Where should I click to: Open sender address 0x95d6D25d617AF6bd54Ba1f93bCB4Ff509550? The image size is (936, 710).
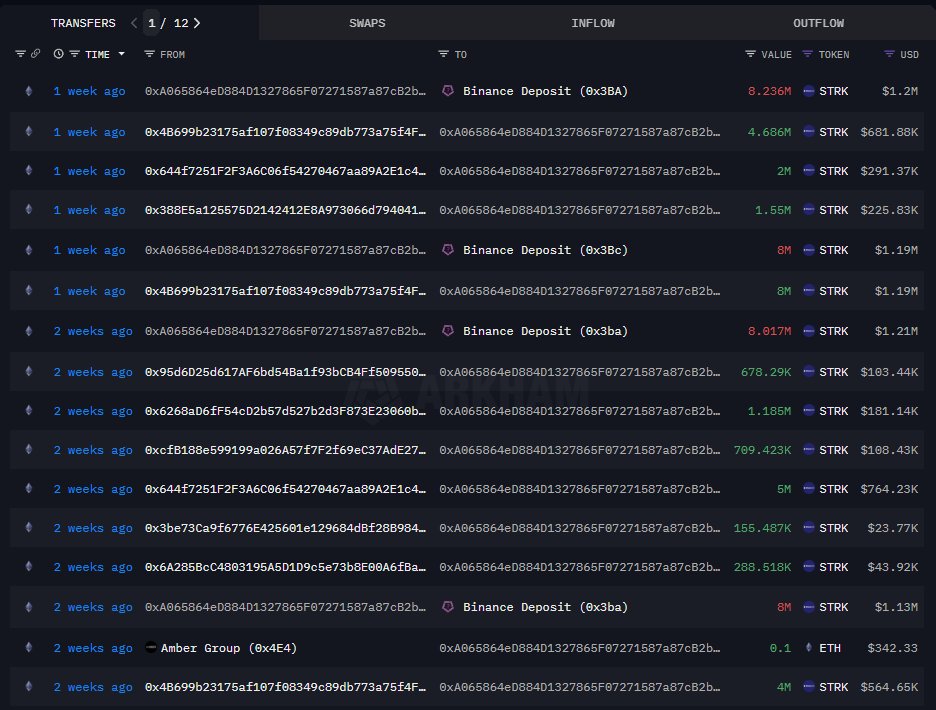(285, 371)
